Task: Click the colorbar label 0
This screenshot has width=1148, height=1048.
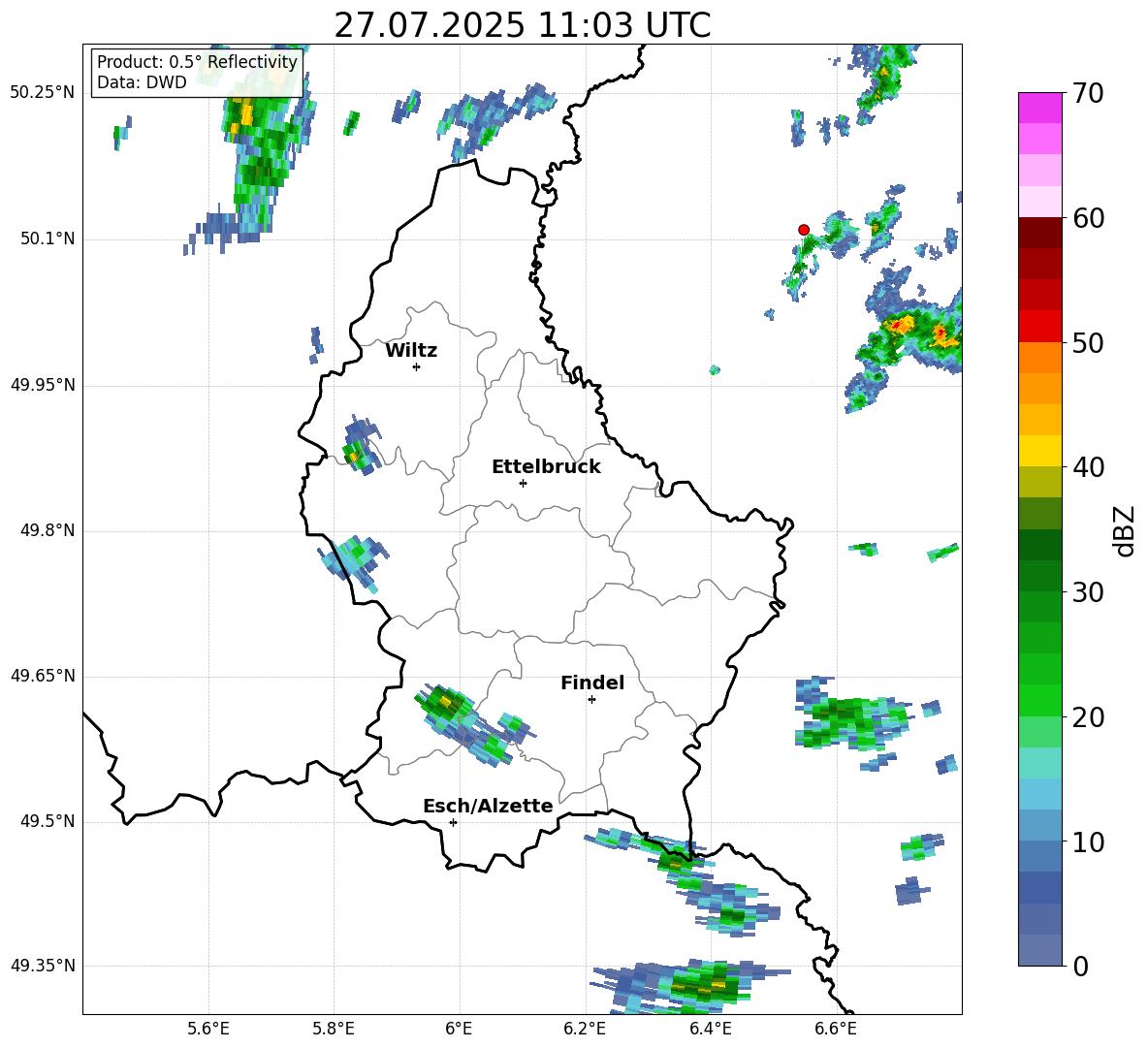Action: pyautogui.click(x=1080, y=966)
